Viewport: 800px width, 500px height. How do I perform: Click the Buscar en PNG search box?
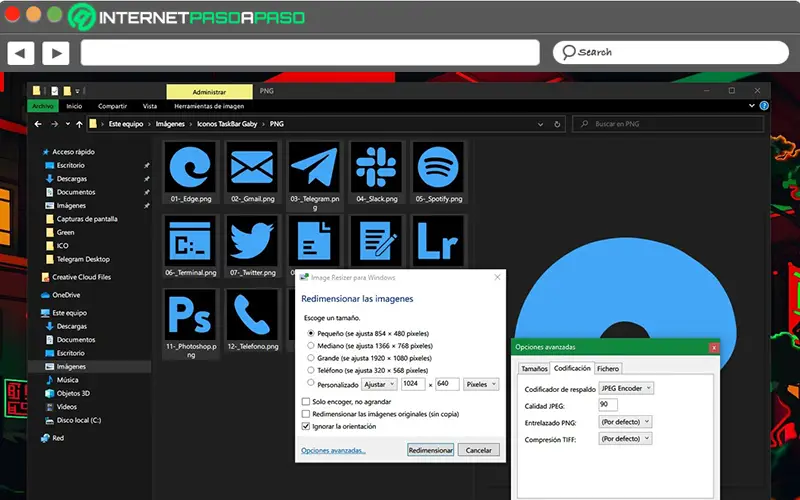click(x=668, y=124)
